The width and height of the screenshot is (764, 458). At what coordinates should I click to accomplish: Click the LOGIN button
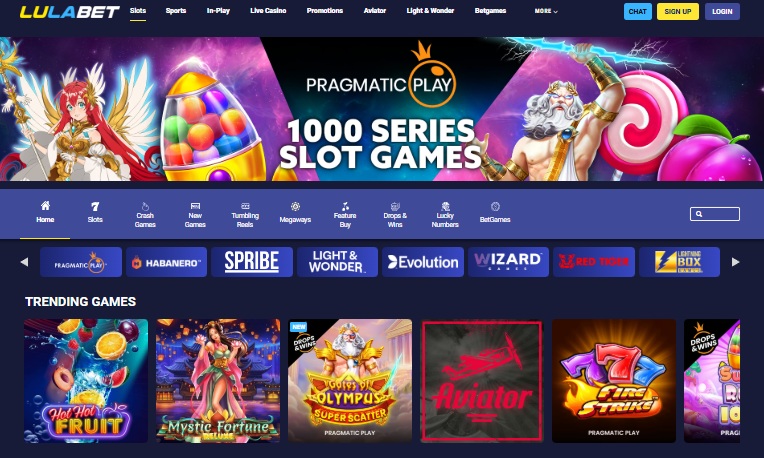point(722,11)
